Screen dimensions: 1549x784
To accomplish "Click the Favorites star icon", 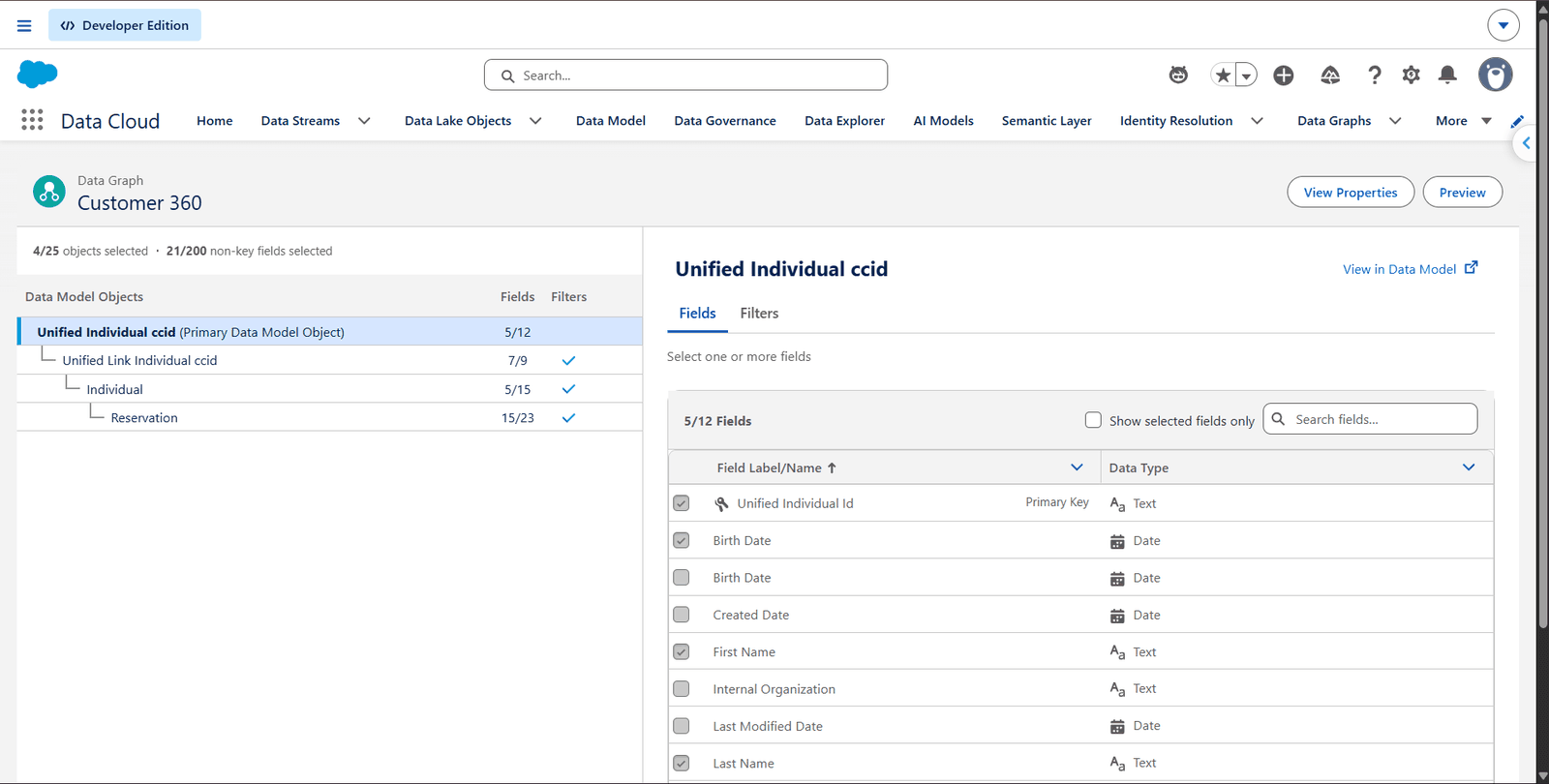I will click(x=1223, y=75).
